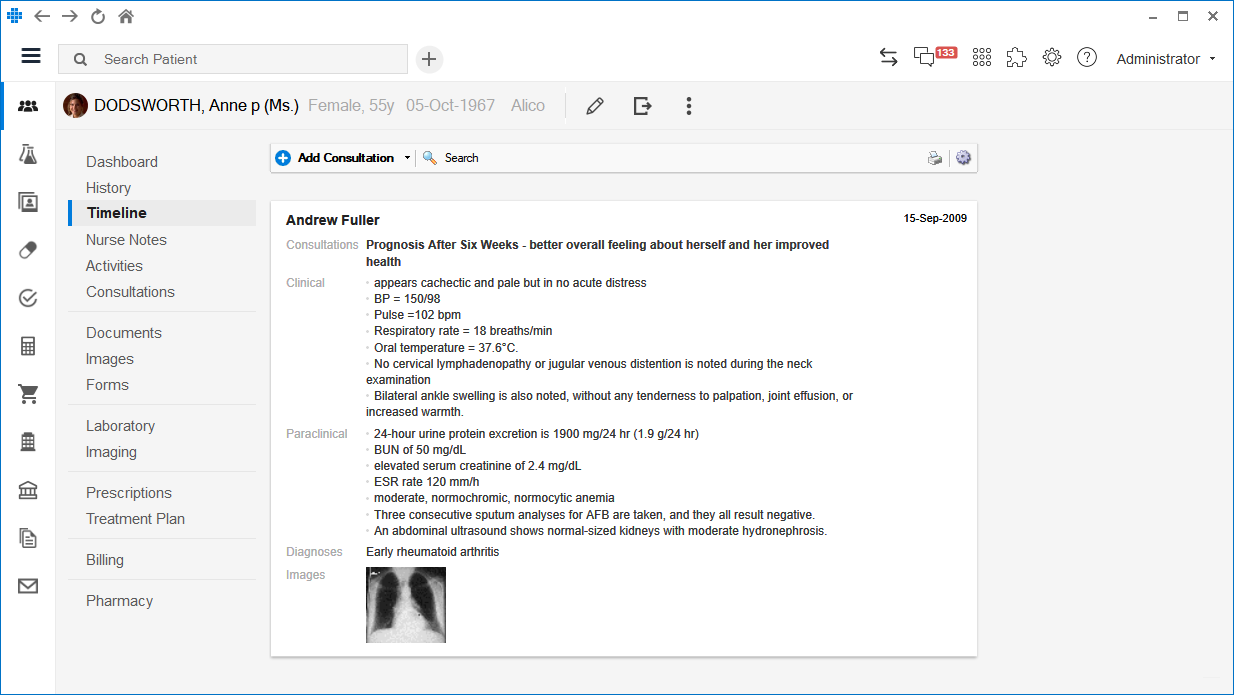Click the print icon in consultation toolbar
The image size is (1234, 695).
[935, 158]
